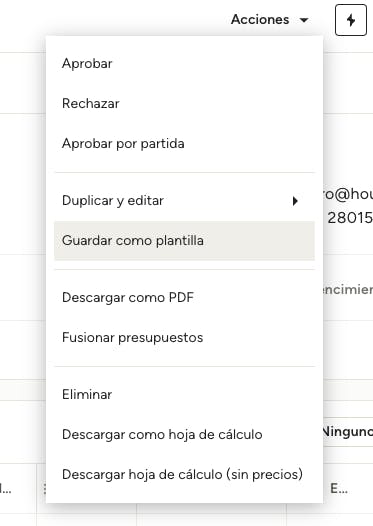Open the Duplicar y editar entry
This screenshot has width=373, height=526.
184,201
